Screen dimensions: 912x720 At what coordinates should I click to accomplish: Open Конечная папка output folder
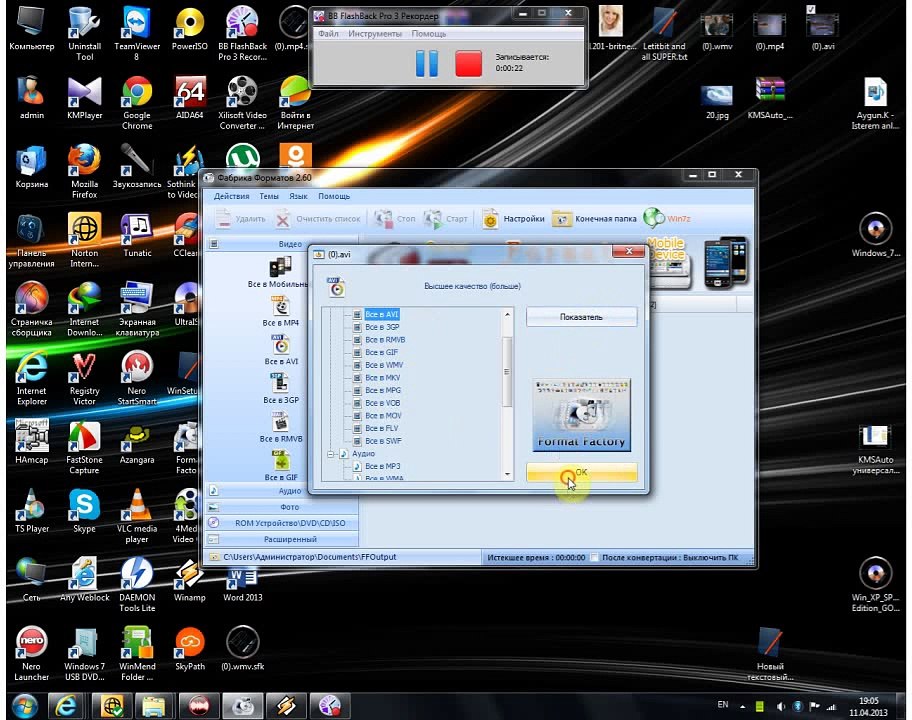594,219
